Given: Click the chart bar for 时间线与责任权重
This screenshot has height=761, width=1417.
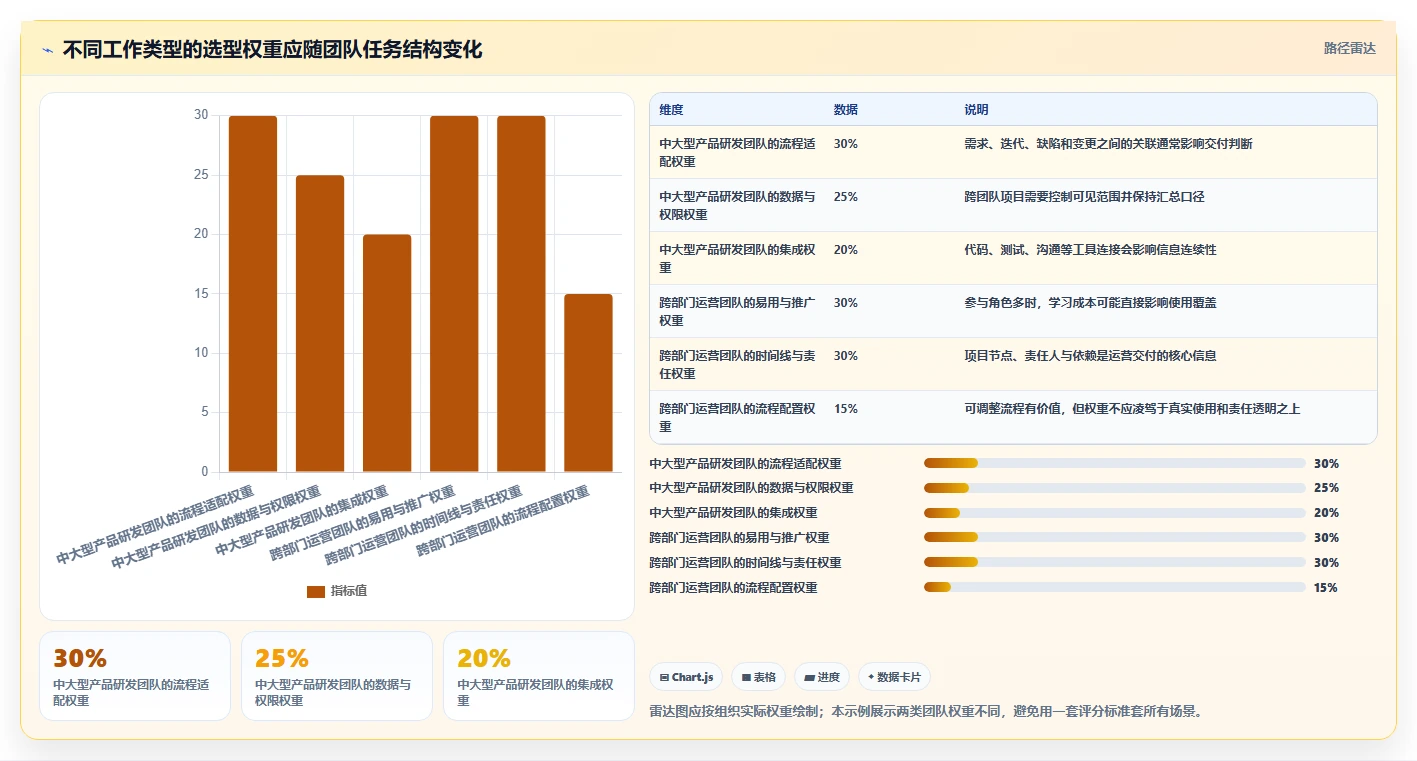Looking at the screenshot, I should click(521, 293).
